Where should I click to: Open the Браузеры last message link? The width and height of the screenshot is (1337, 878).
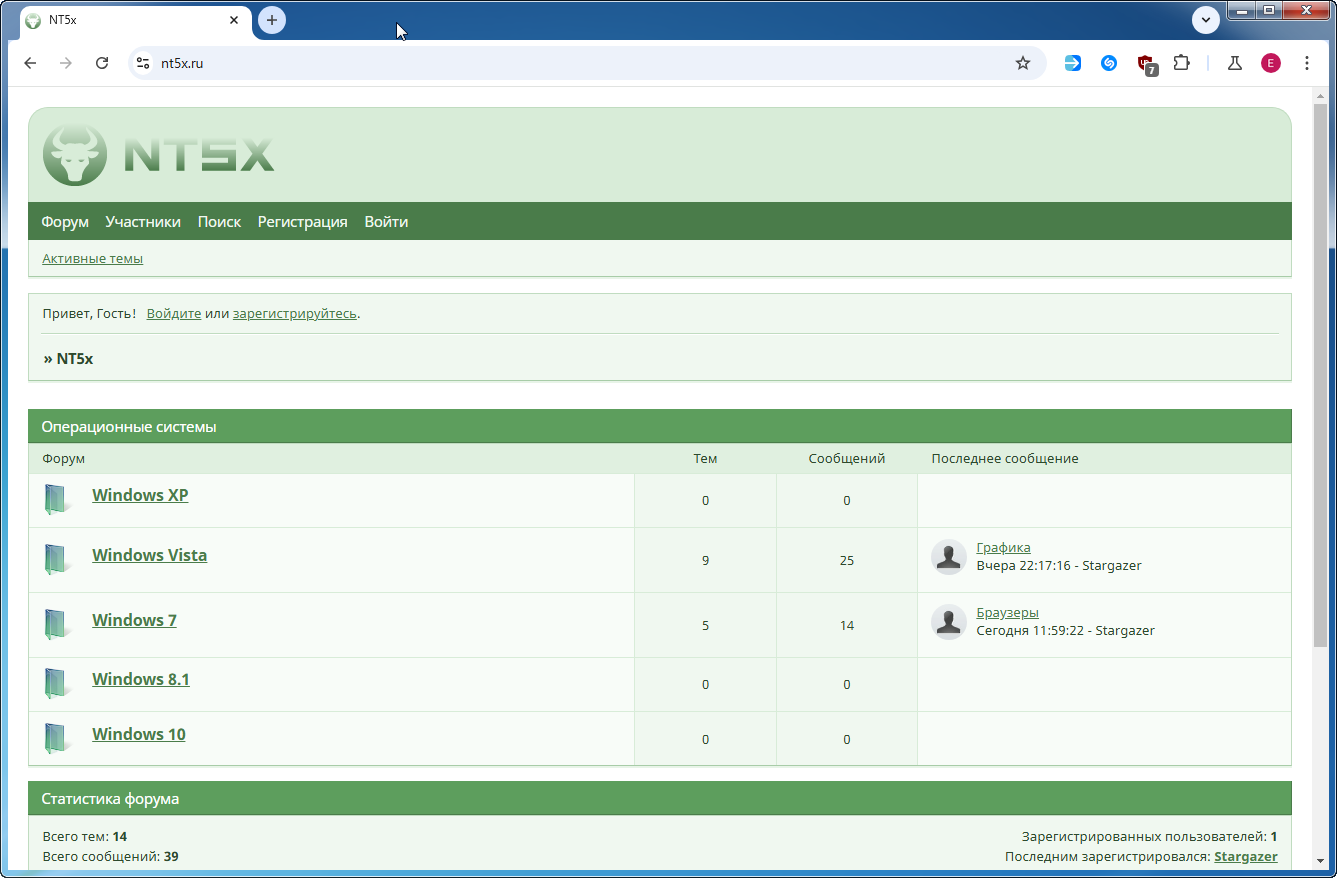coord(1007,612)
